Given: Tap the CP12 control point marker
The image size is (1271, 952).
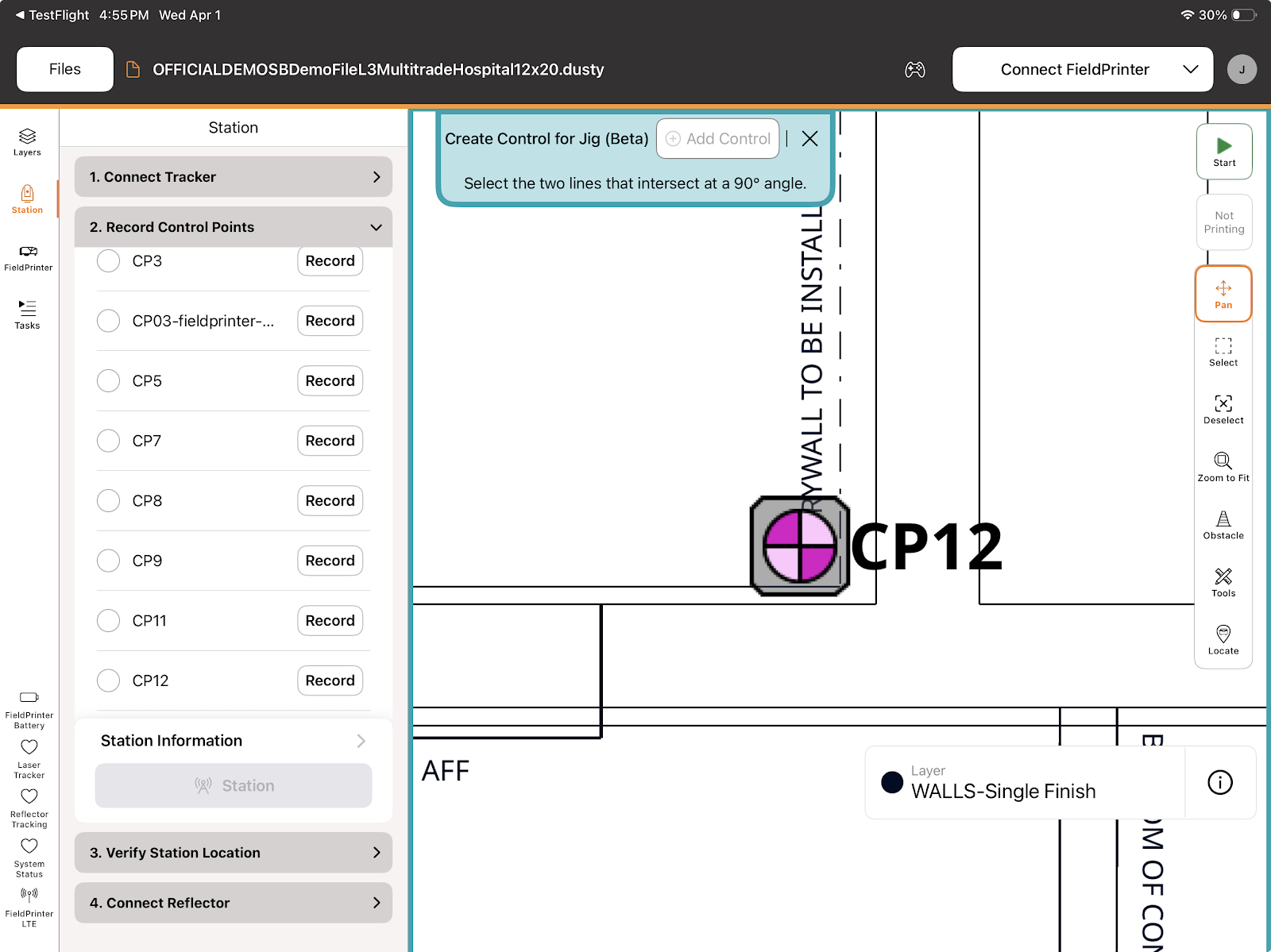Looking at the screenshot, I should pyautogui.click(x=800, y=546).
